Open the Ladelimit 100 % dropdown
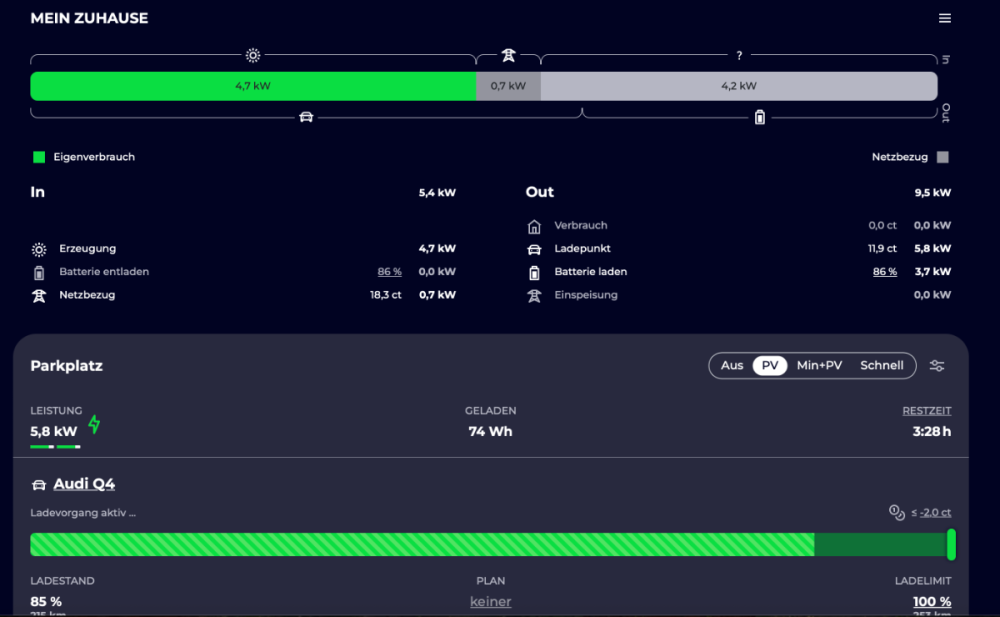Screen dimensions: 1000x617 931,601
